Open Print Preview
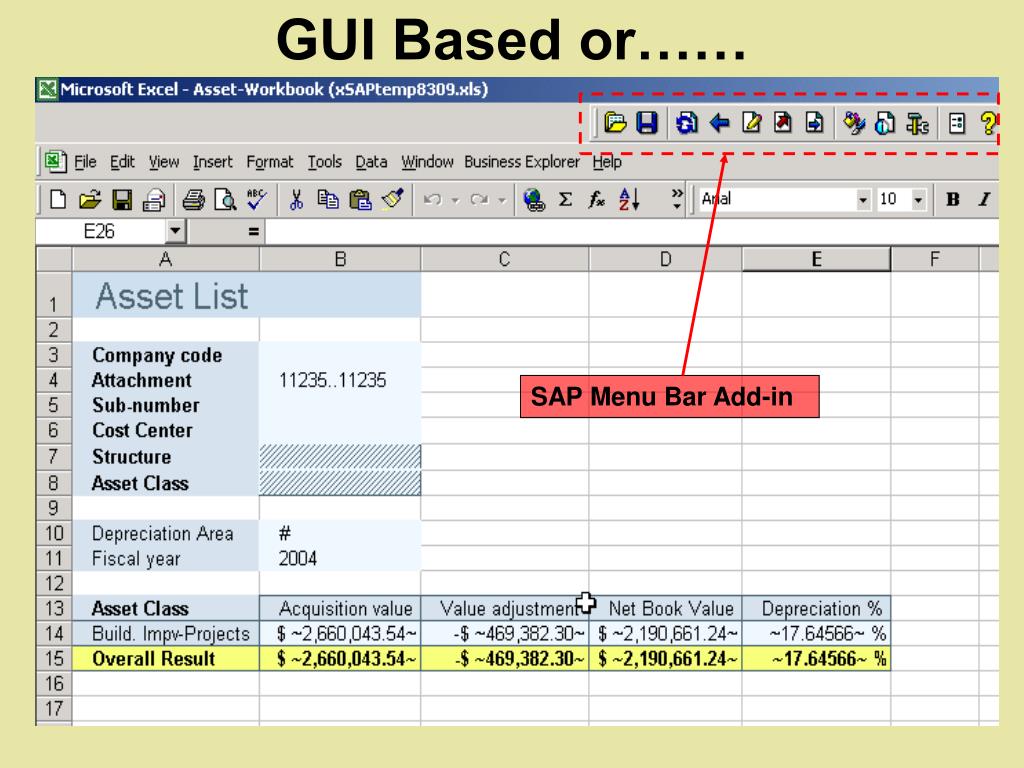This screenshot has width=1024, height=768. click(x=225, y=200)
